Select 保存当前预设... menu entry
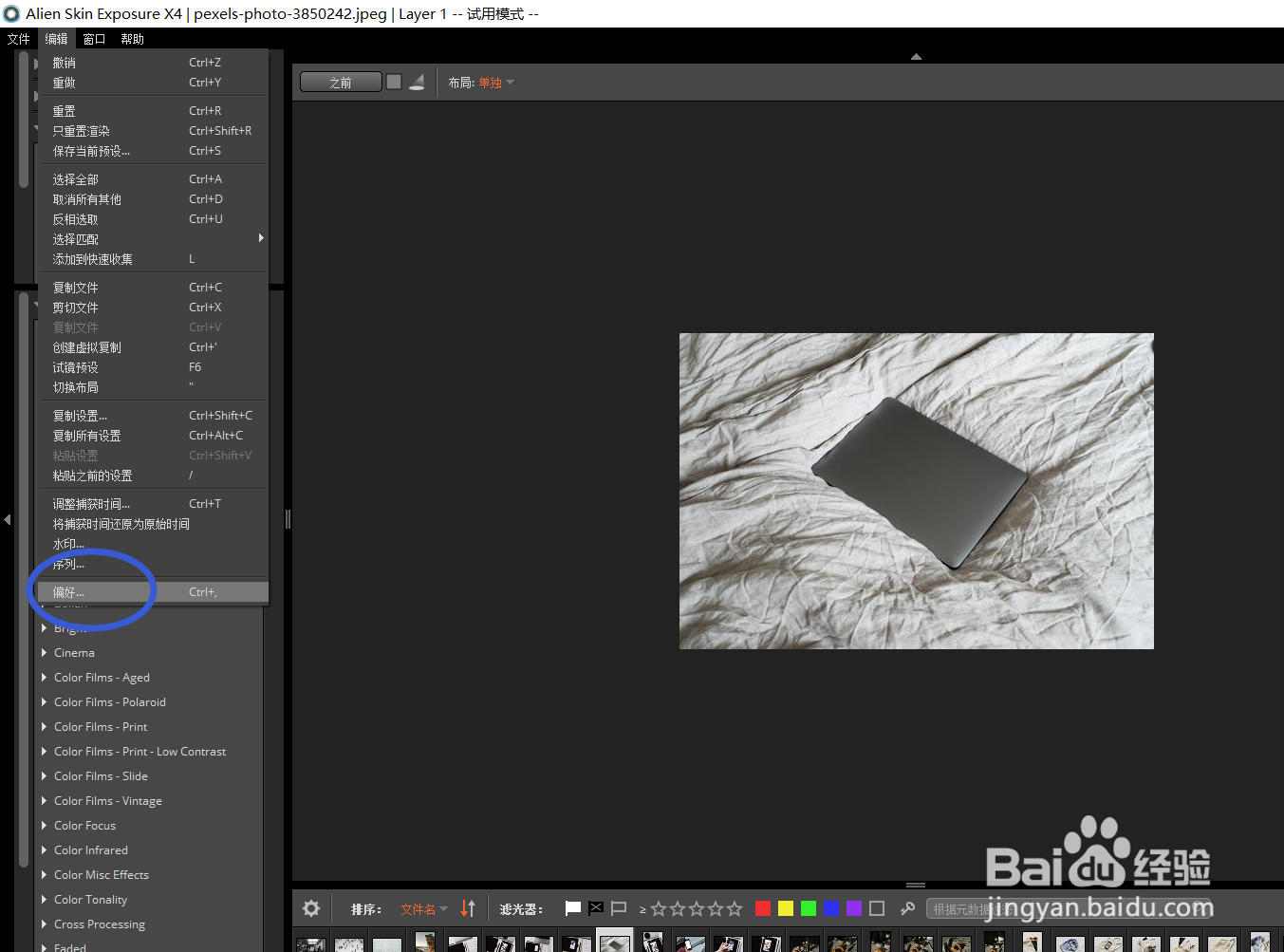The height and width of the screenshot is (952, 1284). click(153, 151)
